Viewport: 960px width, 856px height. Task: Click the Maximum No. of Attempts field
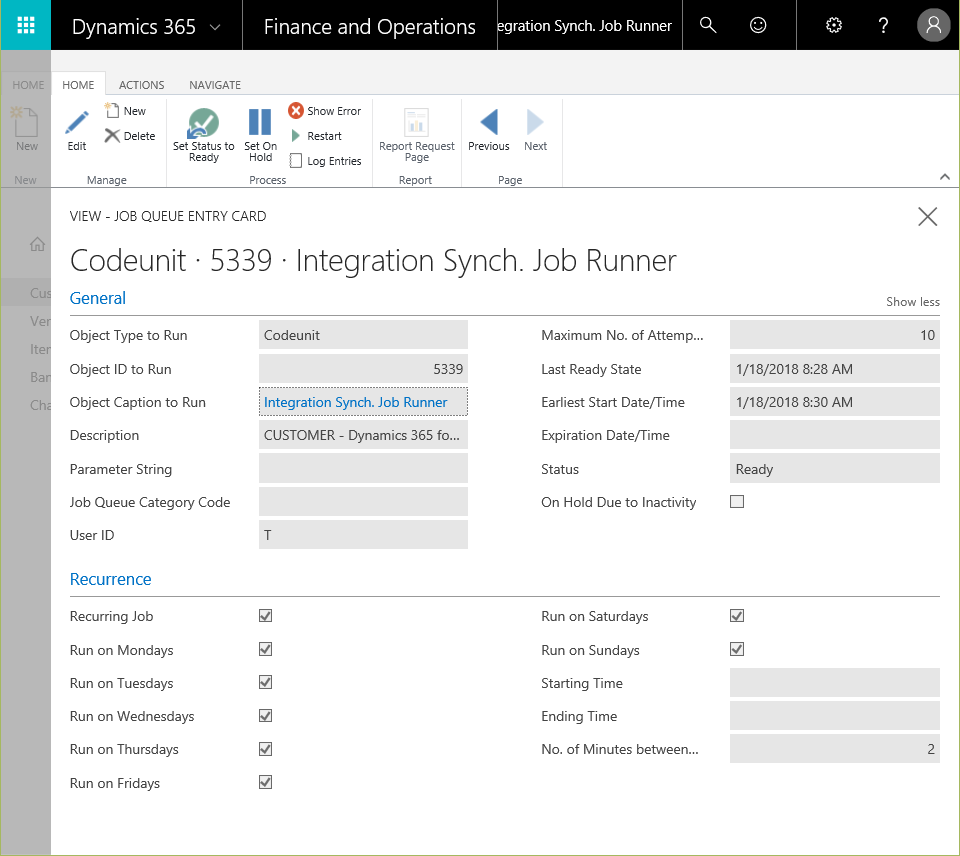(x=834, y=335)
